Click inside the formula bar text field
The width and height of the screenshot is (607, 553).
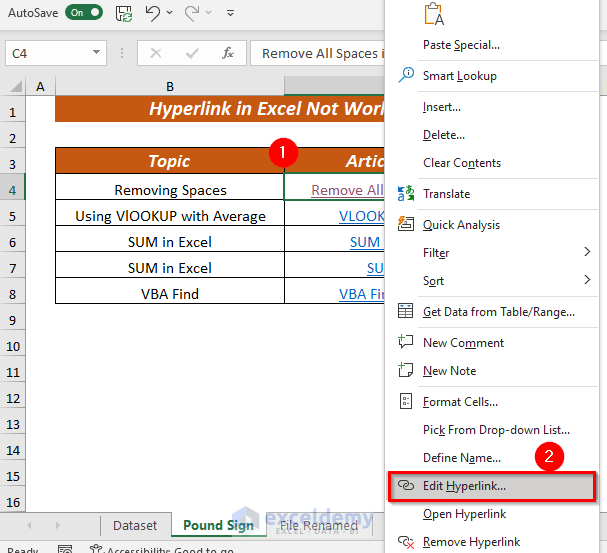(320, 54)
